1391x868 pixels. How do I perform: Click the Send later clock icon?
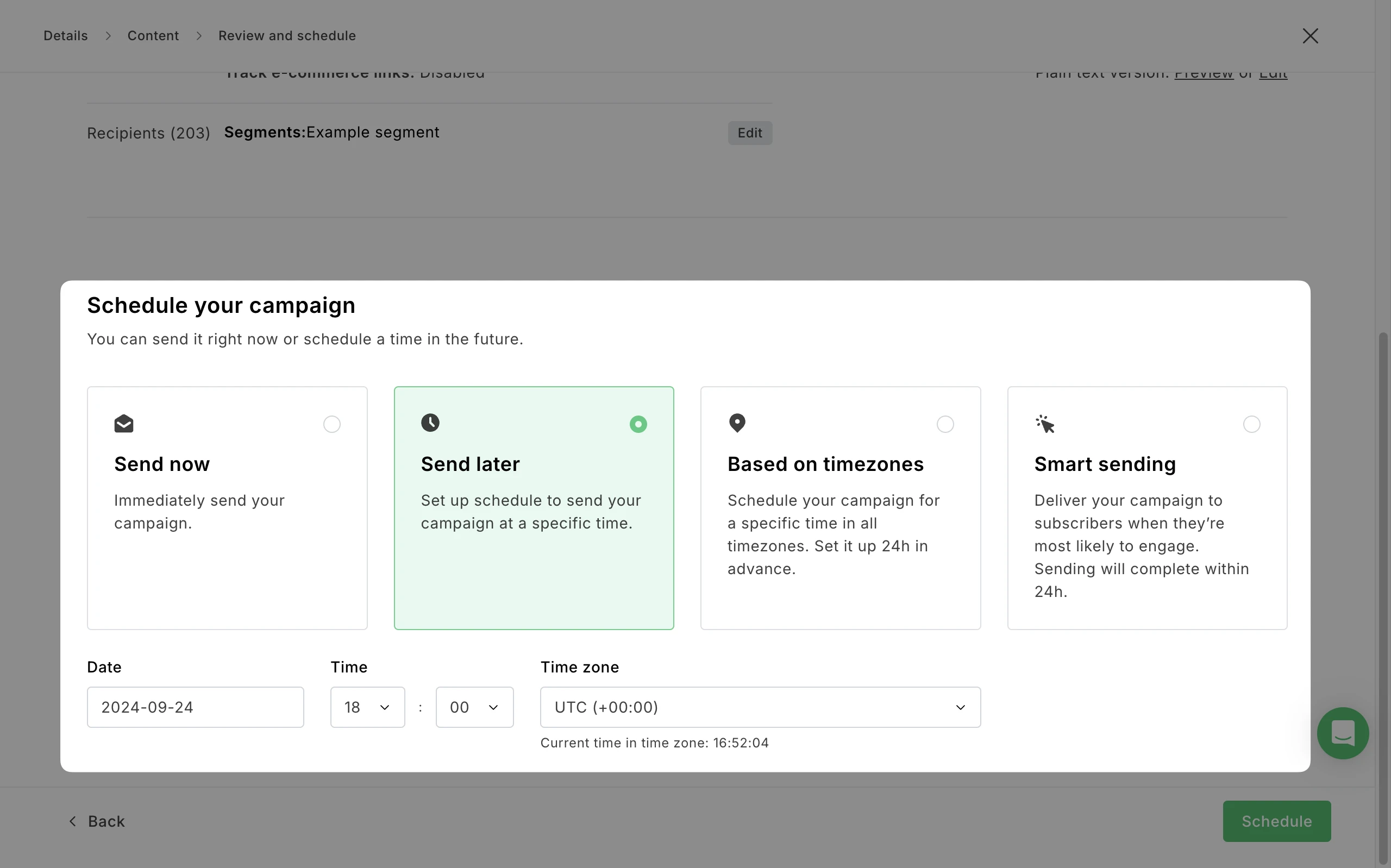(x=430, y=423)
